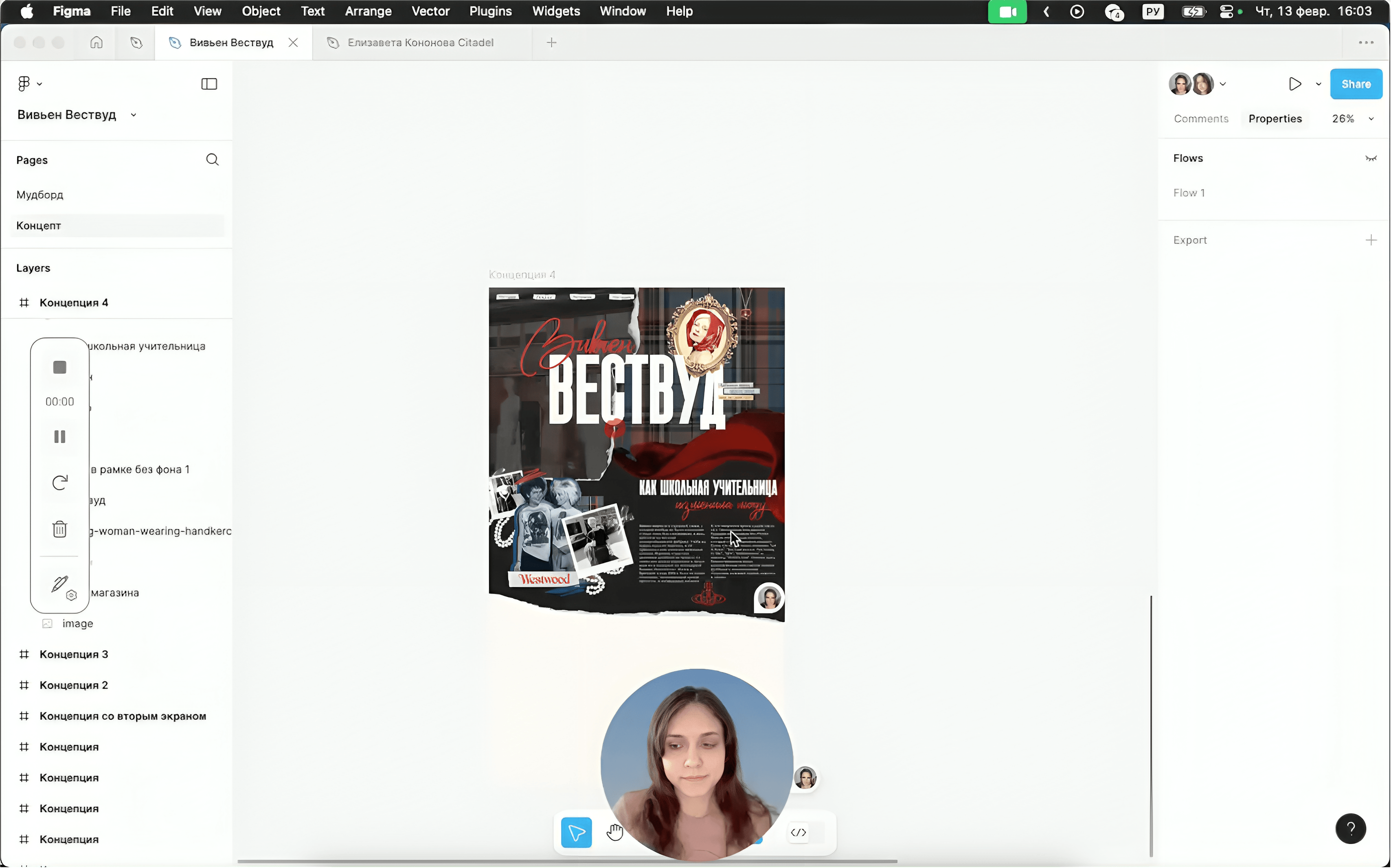Search pages with the magnifier icon
The width and height of the screenshot is (1391, 868).
[x=213, y=160]
